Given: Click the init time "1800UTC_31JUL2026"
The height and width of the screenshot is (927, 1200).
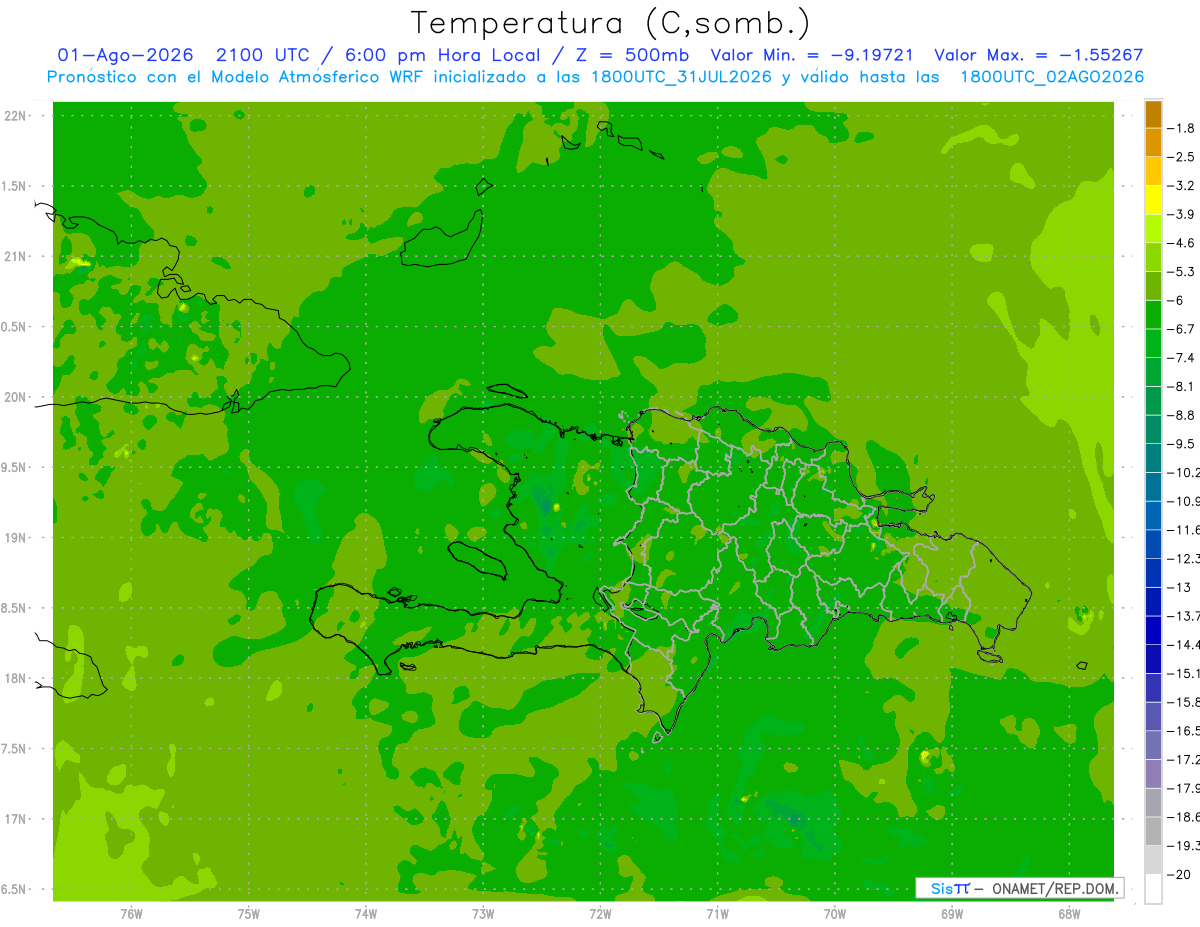Looking at the screenshot, I should [x=682, y=77].
